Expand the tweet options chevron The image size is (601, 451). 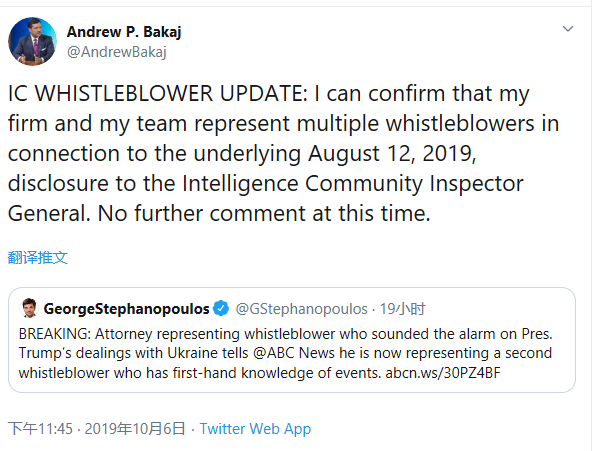click(x=569, y=31)
